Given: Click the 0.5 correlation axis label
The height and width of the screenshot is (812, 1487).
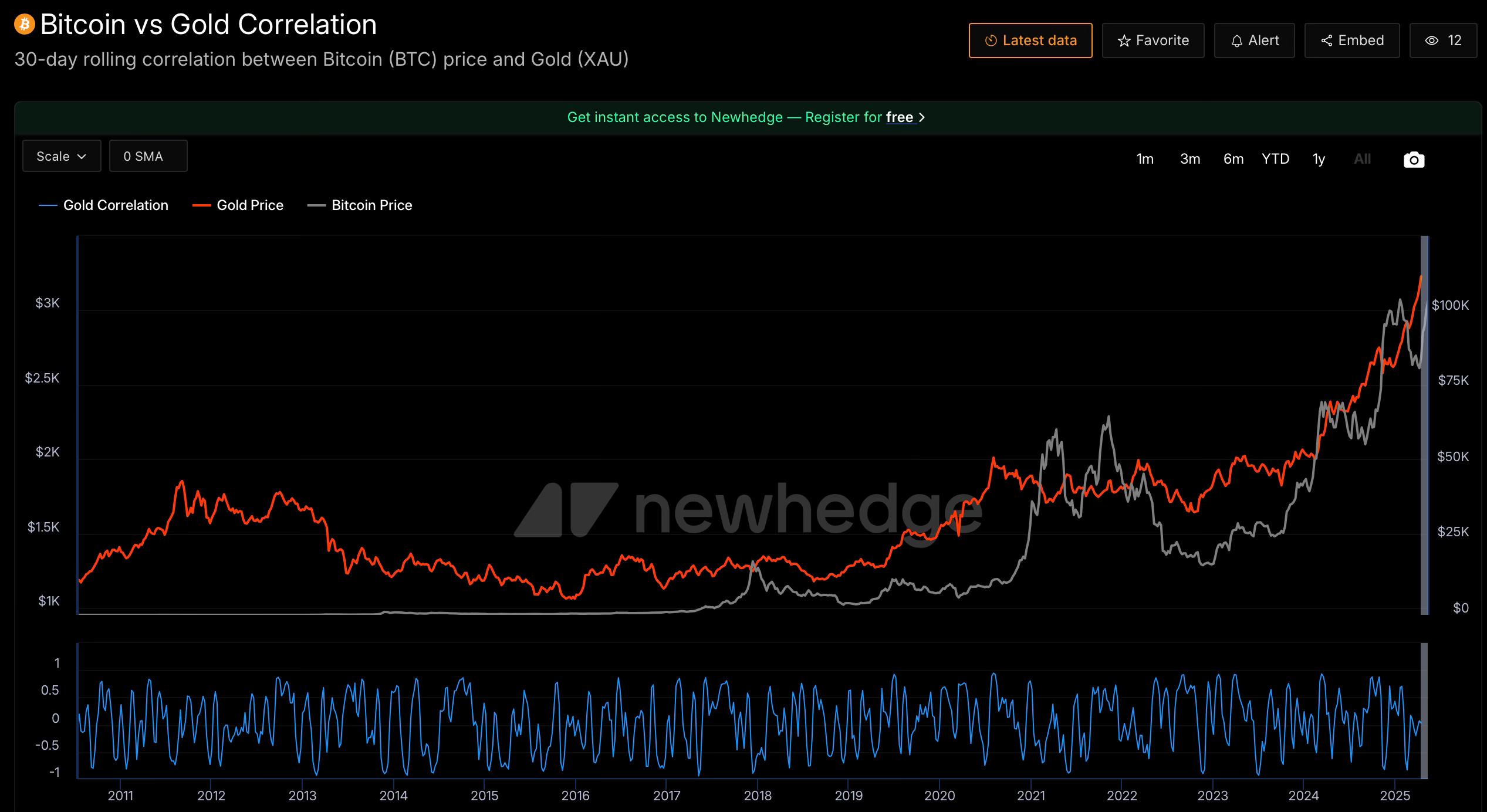Looking at the screenshot, I should tap(50, 690).
